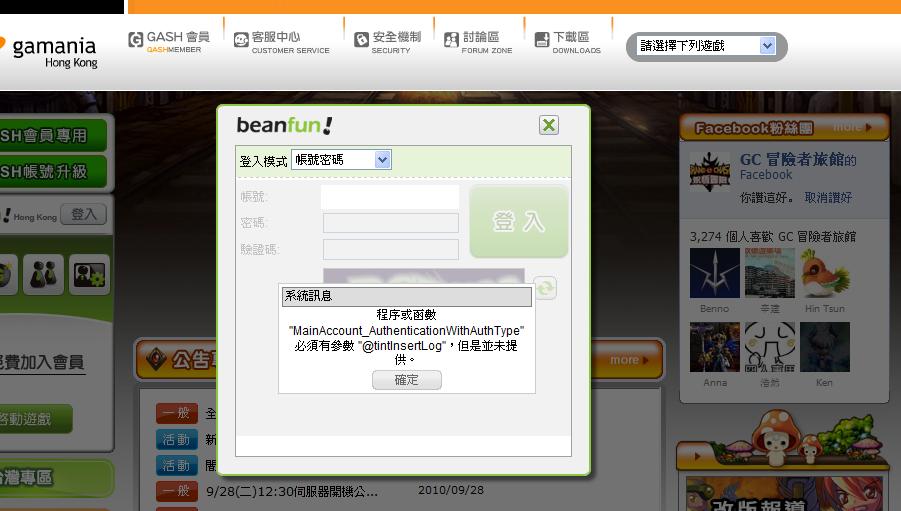
Task: Close the beanfun login dialog
Action: [x=549, y=125]
